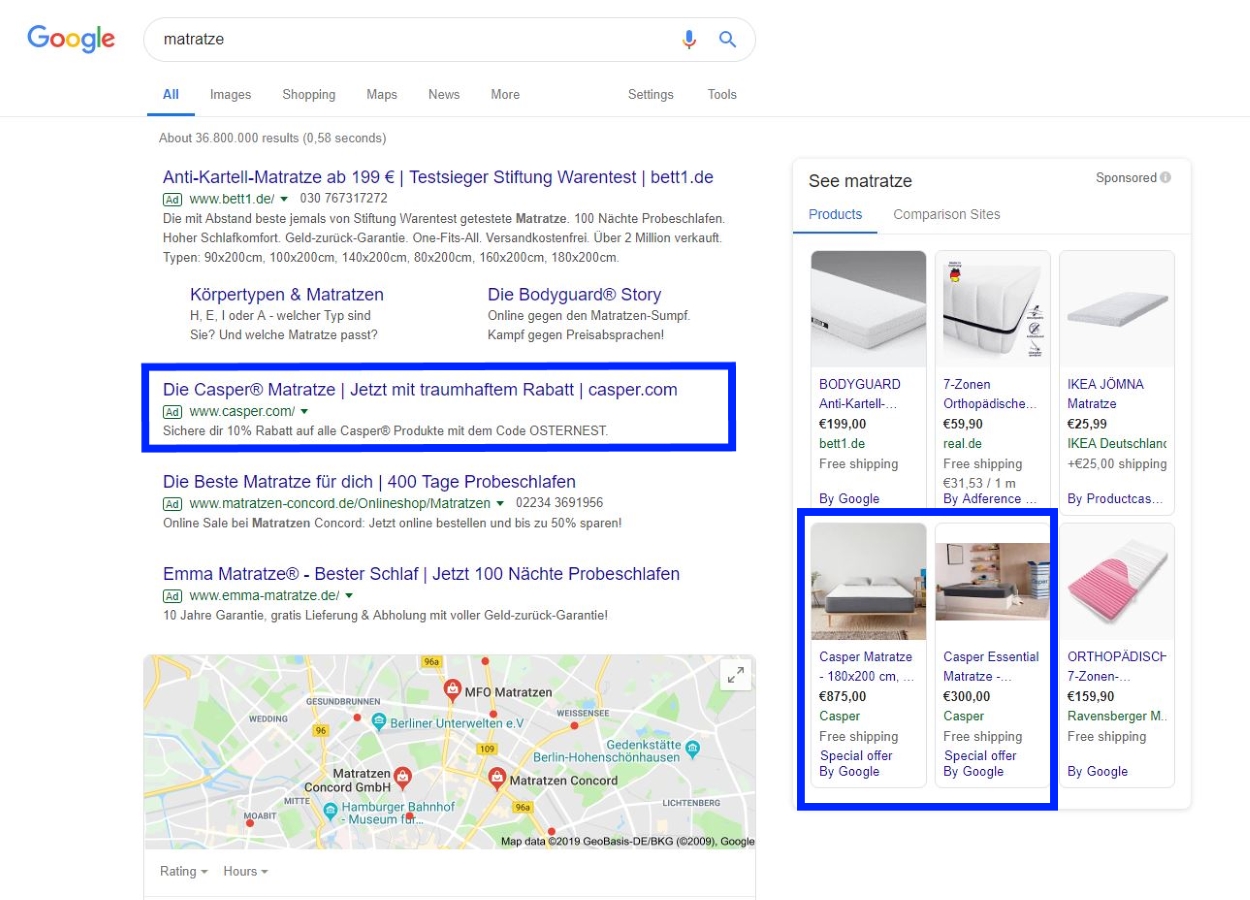Image resolution: width=1250 pixels, height=900 pixels.
Task: Switch to the Images tab
Action: (229, 94)
